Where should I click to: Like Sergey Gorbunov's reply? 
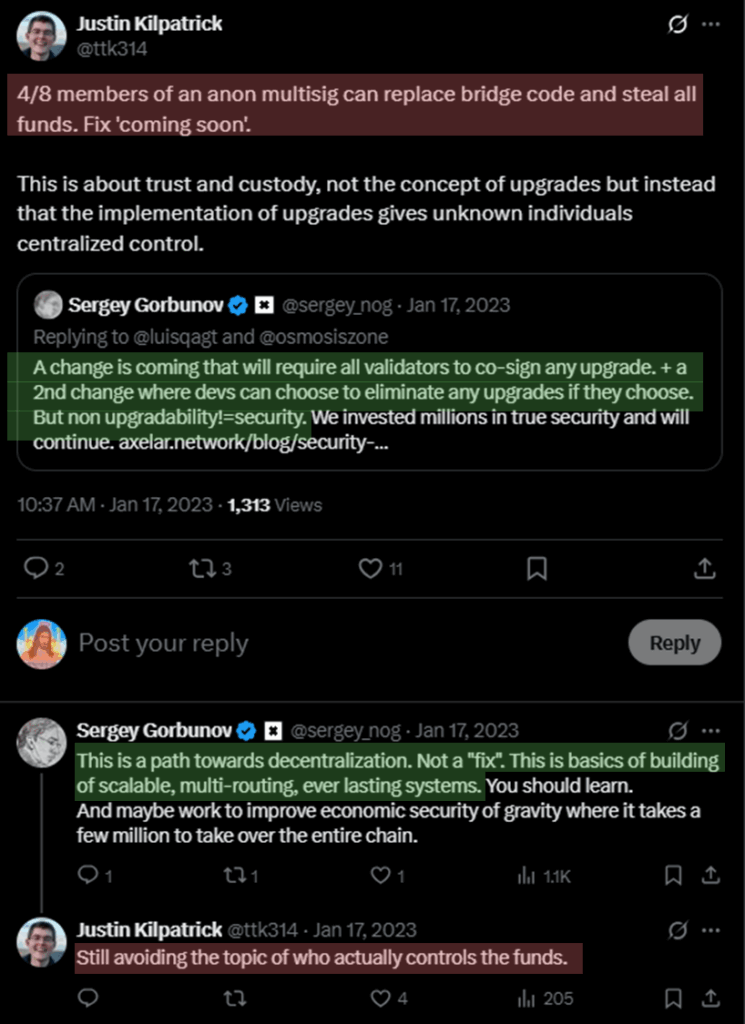(380, 876)
